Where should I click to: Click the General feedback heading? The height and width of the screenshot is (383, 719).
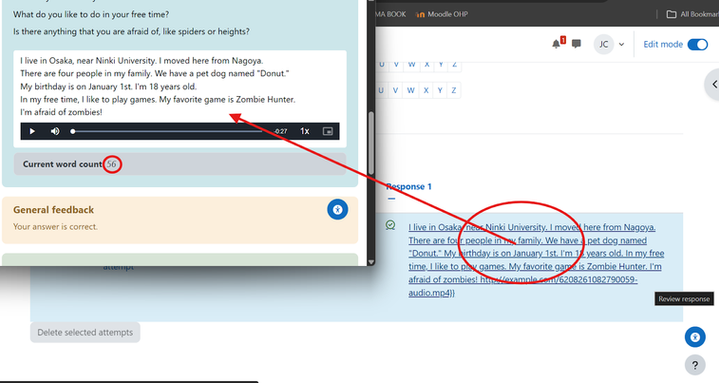pos(53,210)
